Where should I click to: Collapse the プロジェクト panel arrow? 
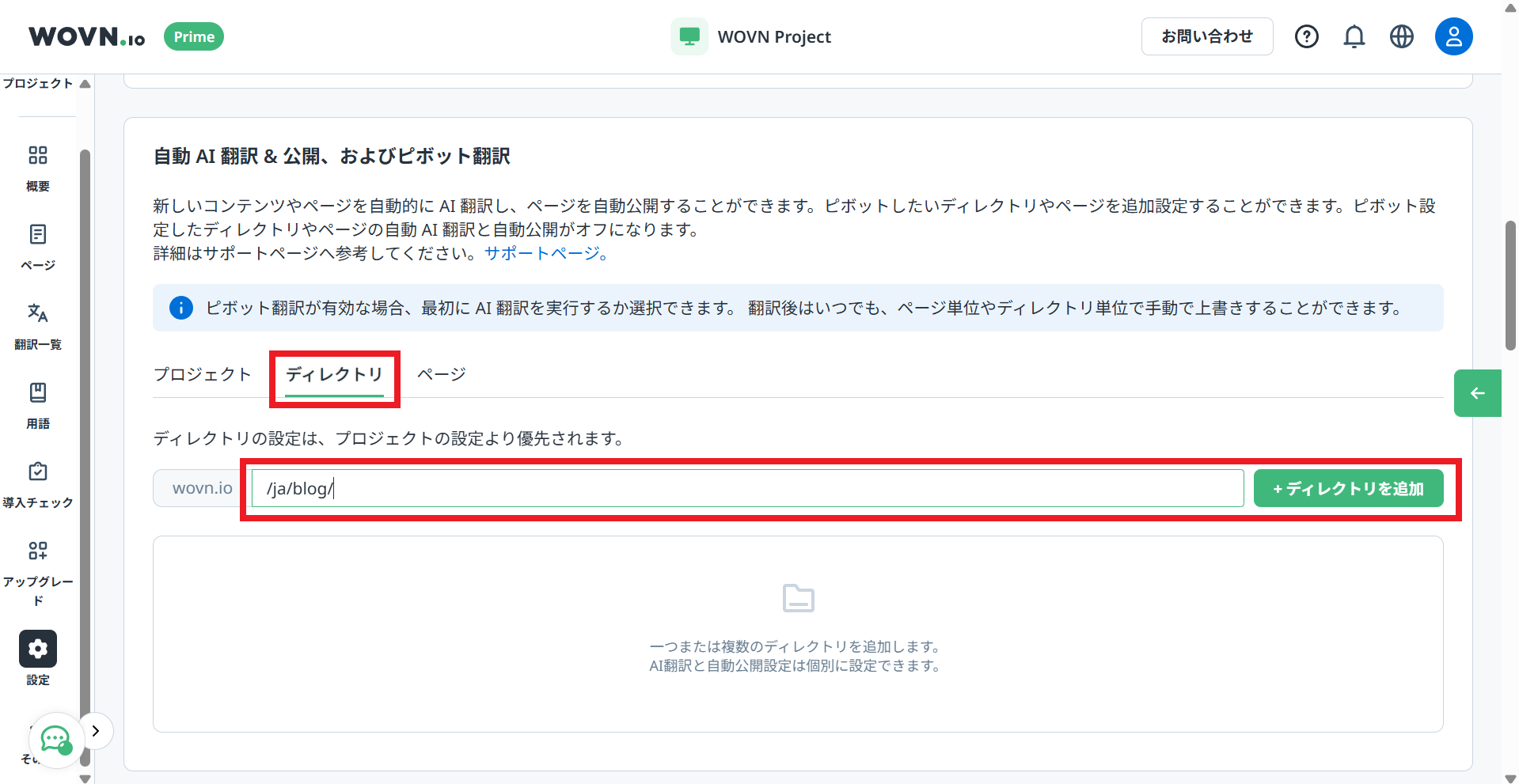[85, 82]
